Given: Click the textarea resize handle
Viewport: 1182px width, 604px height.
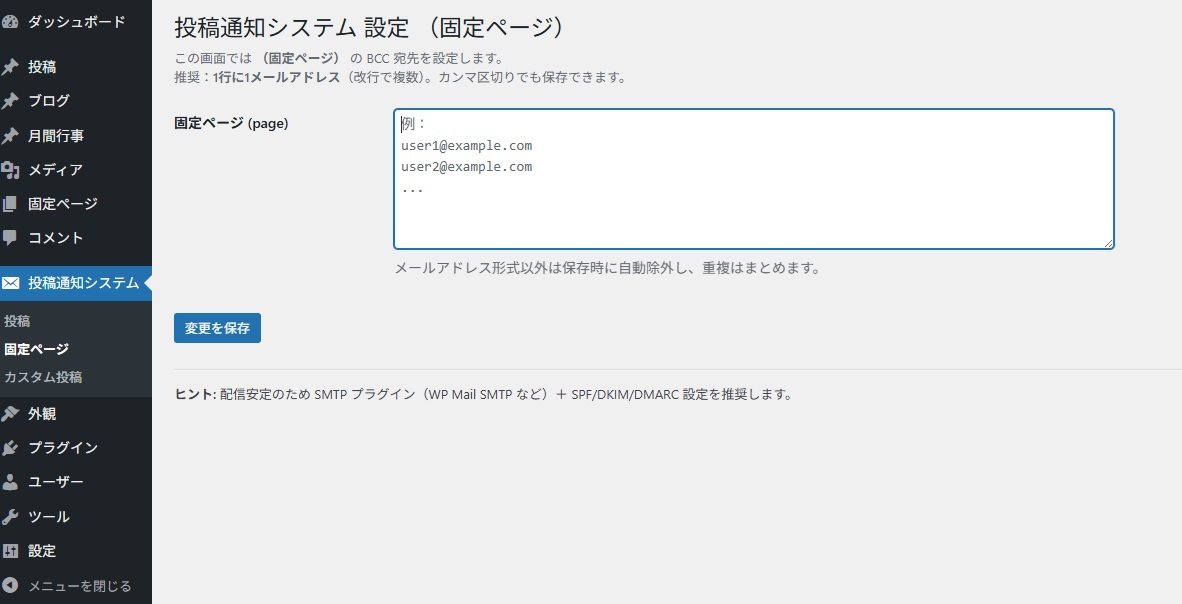Looking at the screenshot, I should (1107, 243).
